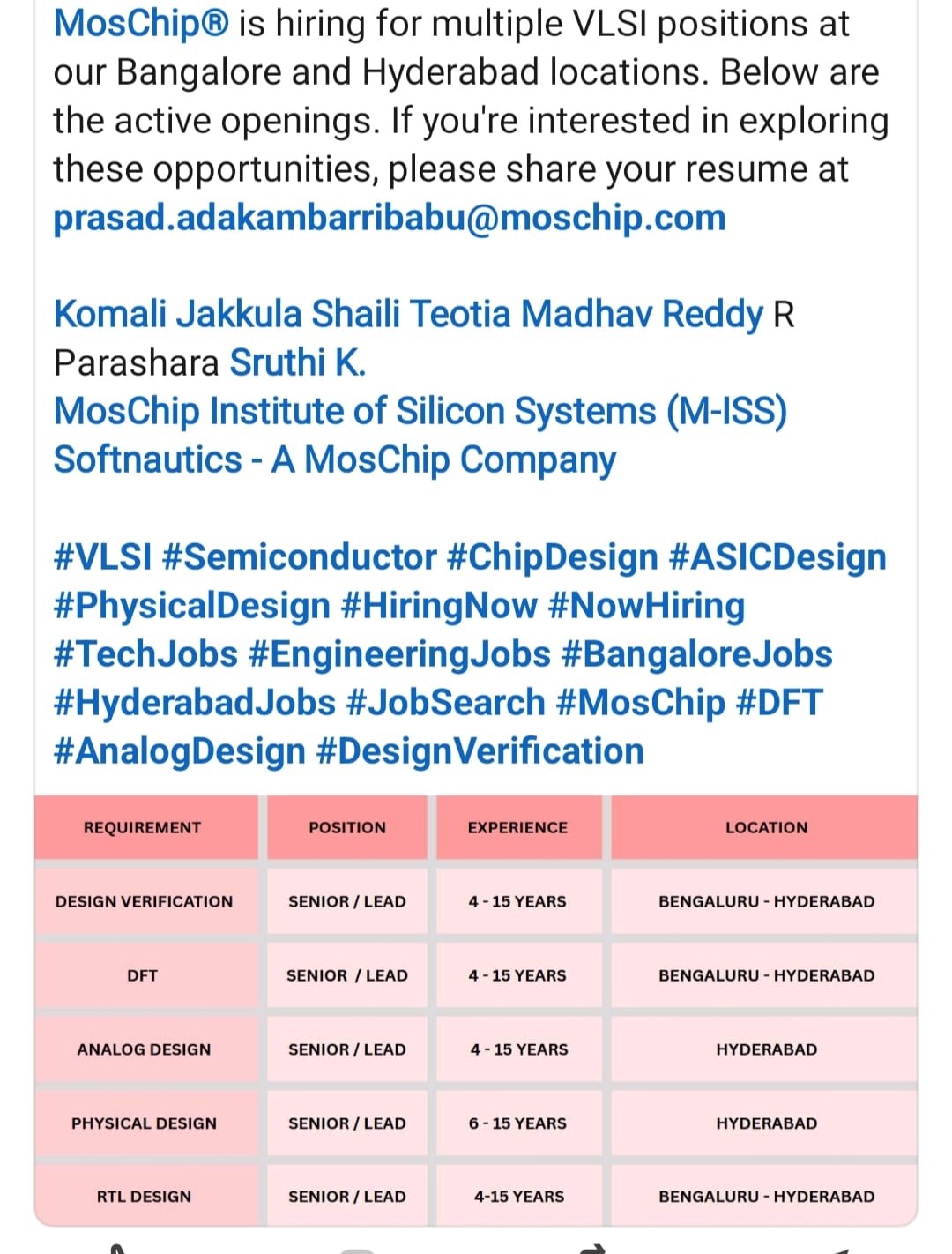Tap the #Semiconductor hashtag
952x1254 pixels.
click(x=300, y=557)
